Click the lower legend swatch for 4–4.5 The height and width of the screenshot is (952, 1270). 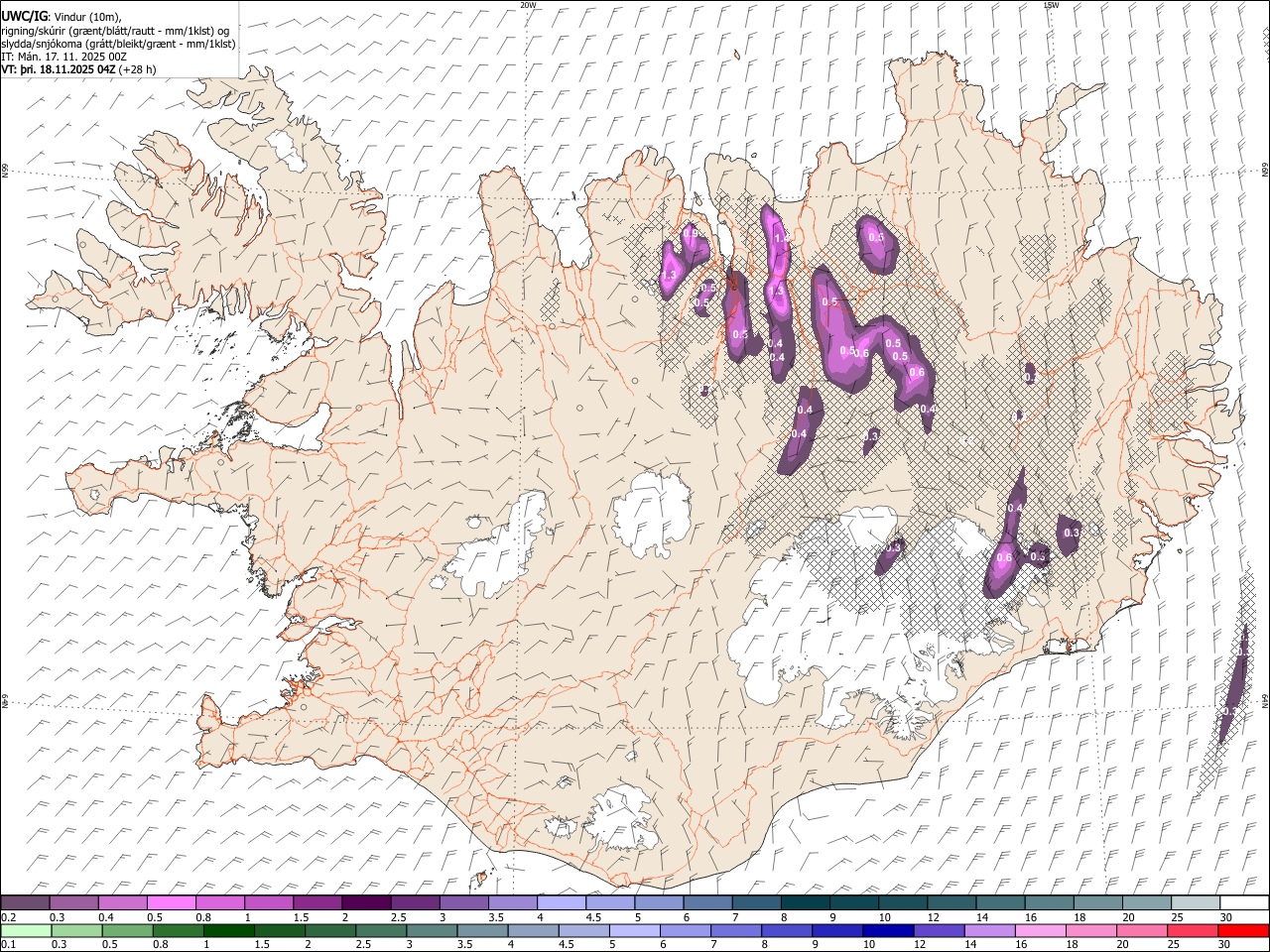point(533,930)
